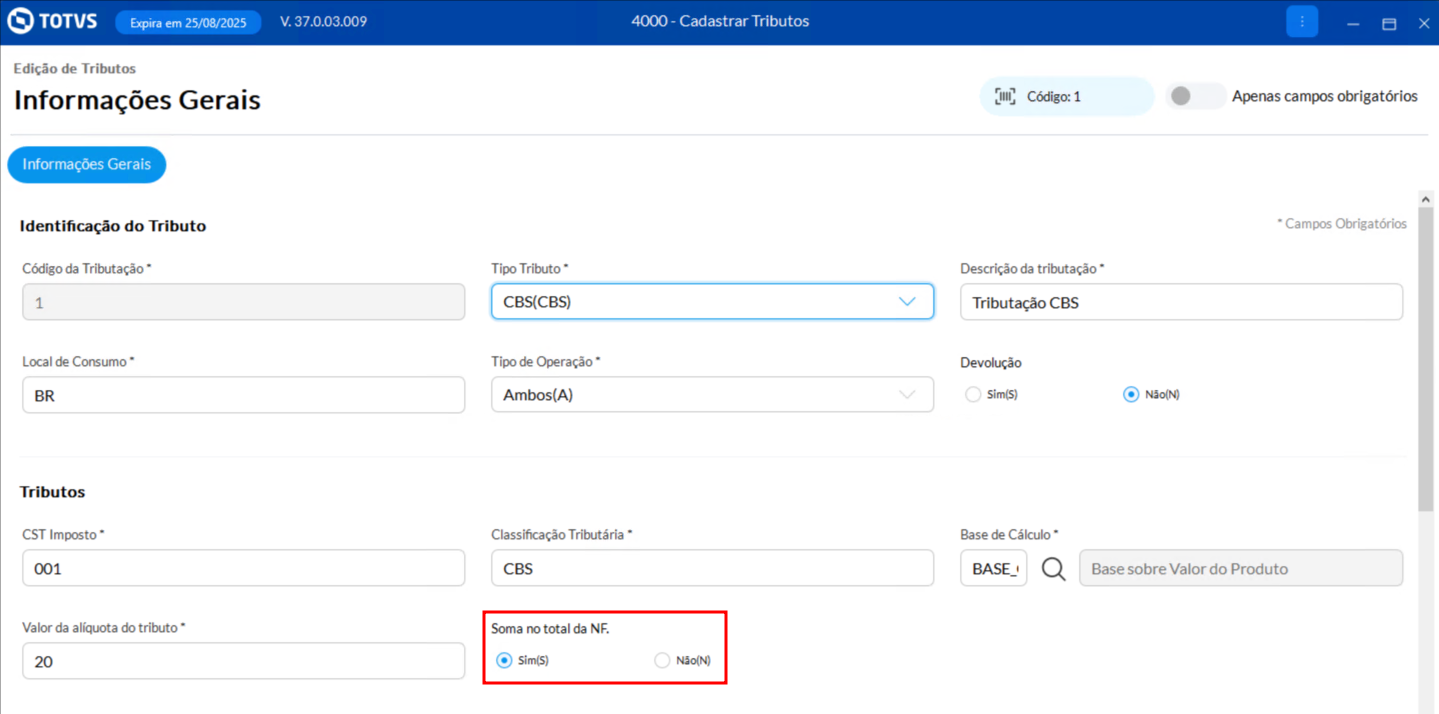Viewport: 1439px width, 714px height.
Task: Select Sim(S) for Devolução
Action: click(x=973, y=395)
